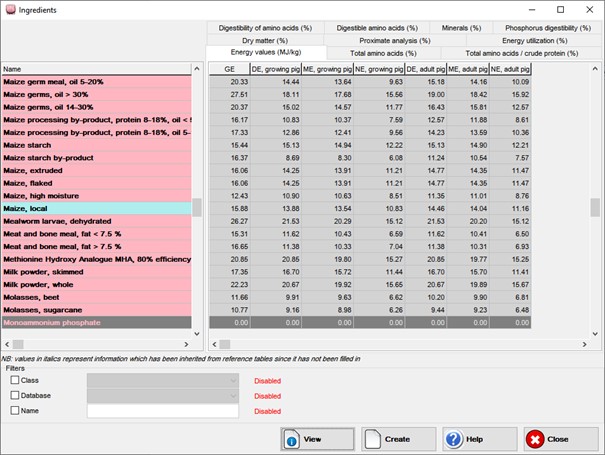Open the Phosphorus digestibility tab
Screen dimensions: 605x455
pos(548,28)
